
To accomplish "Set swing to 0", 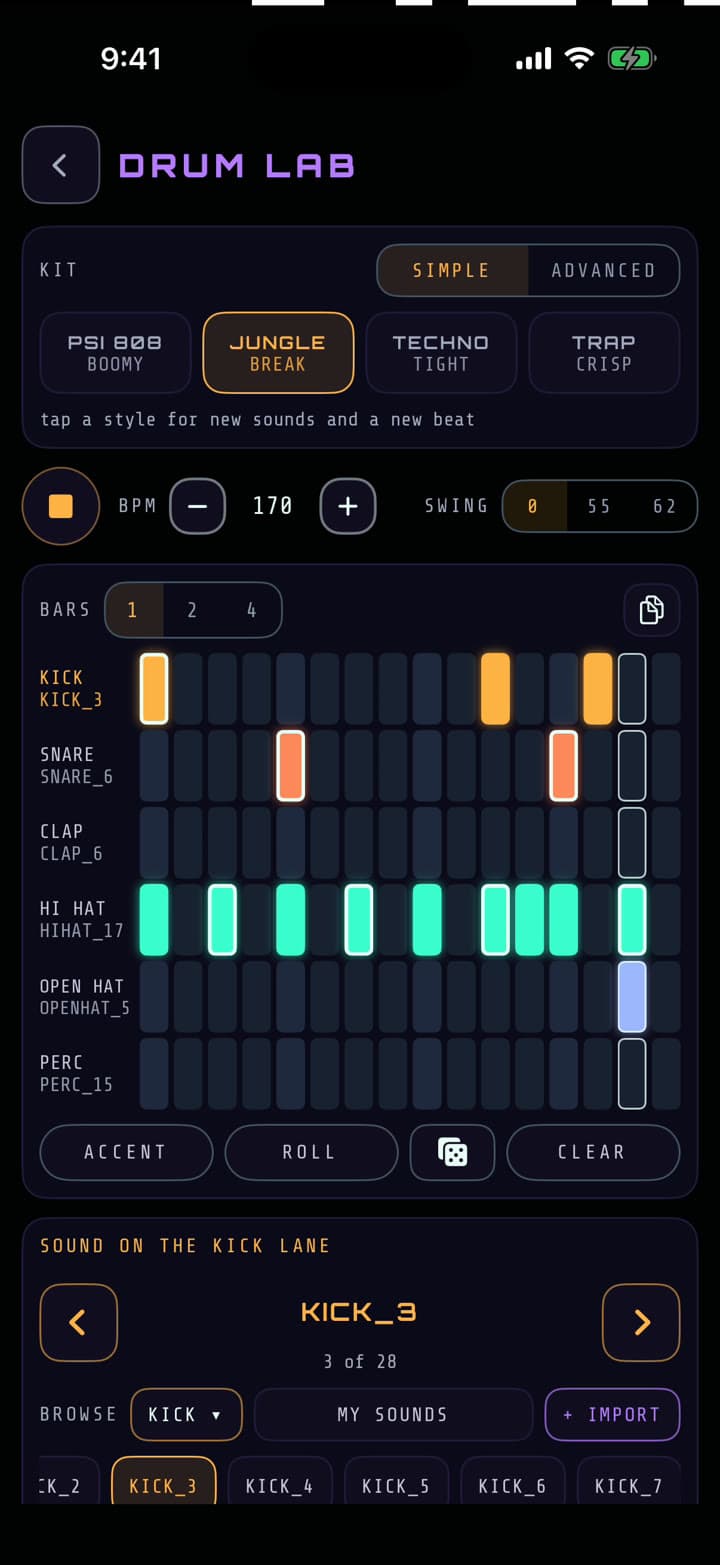I will coord(533,506).
